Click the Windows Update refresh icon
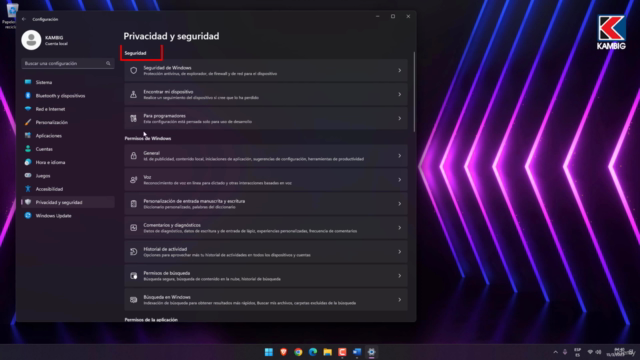640x360 pixels. 28,216
